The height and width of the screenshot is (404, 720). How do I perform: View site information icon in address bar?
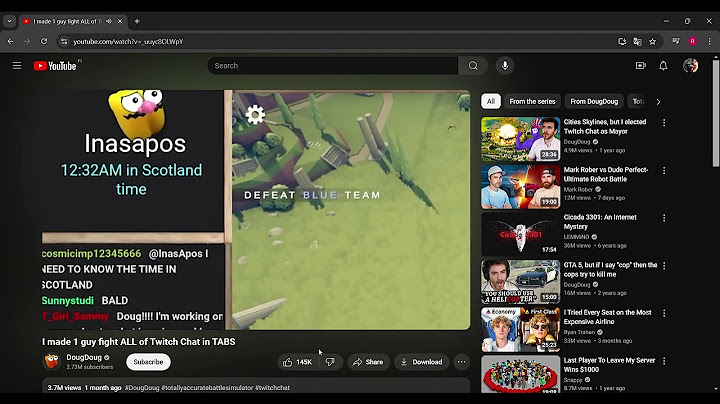tap(64, 41)
